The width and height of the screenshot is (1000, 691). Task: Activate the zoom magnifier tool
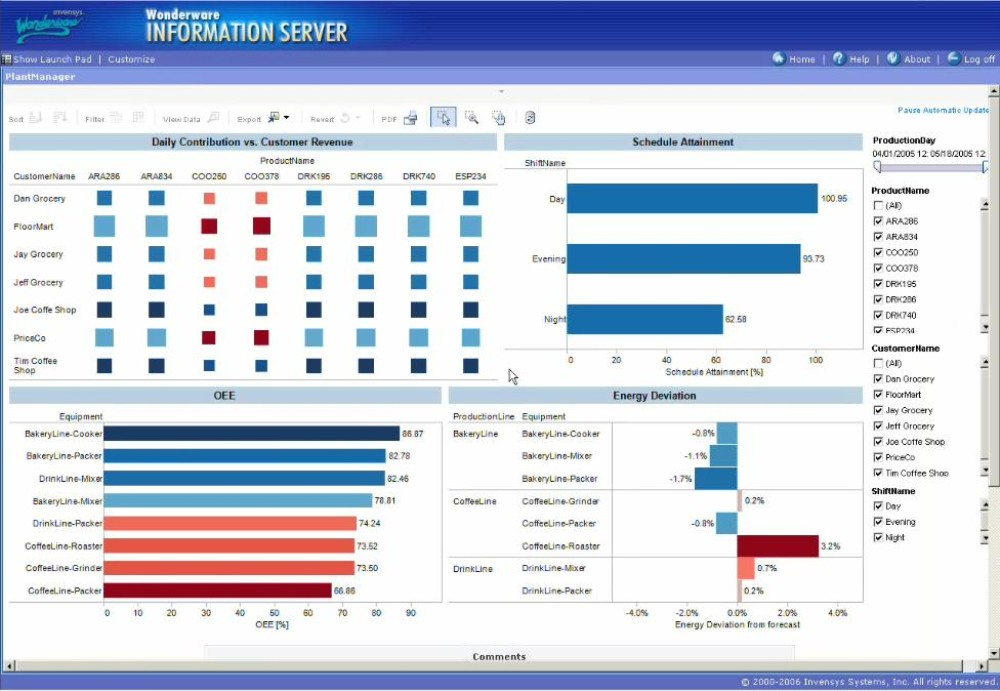coord(471,117)
